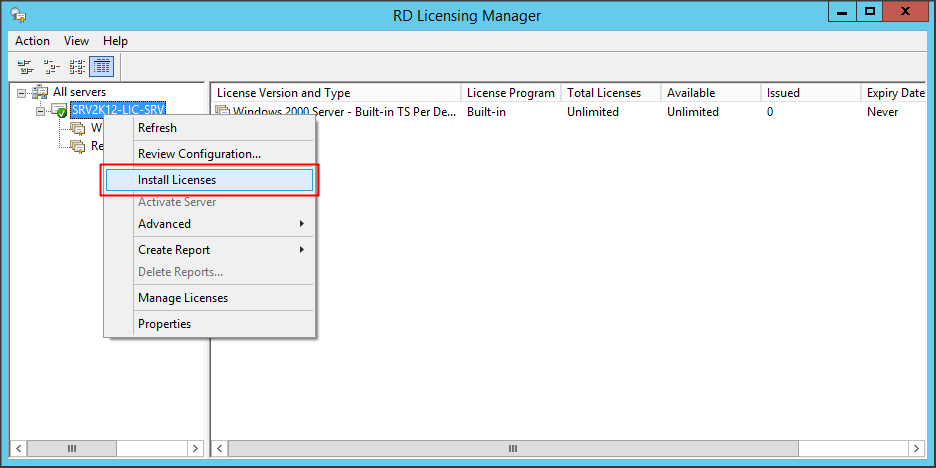
Task: Open the Action menu
Action: coord(32,41)
